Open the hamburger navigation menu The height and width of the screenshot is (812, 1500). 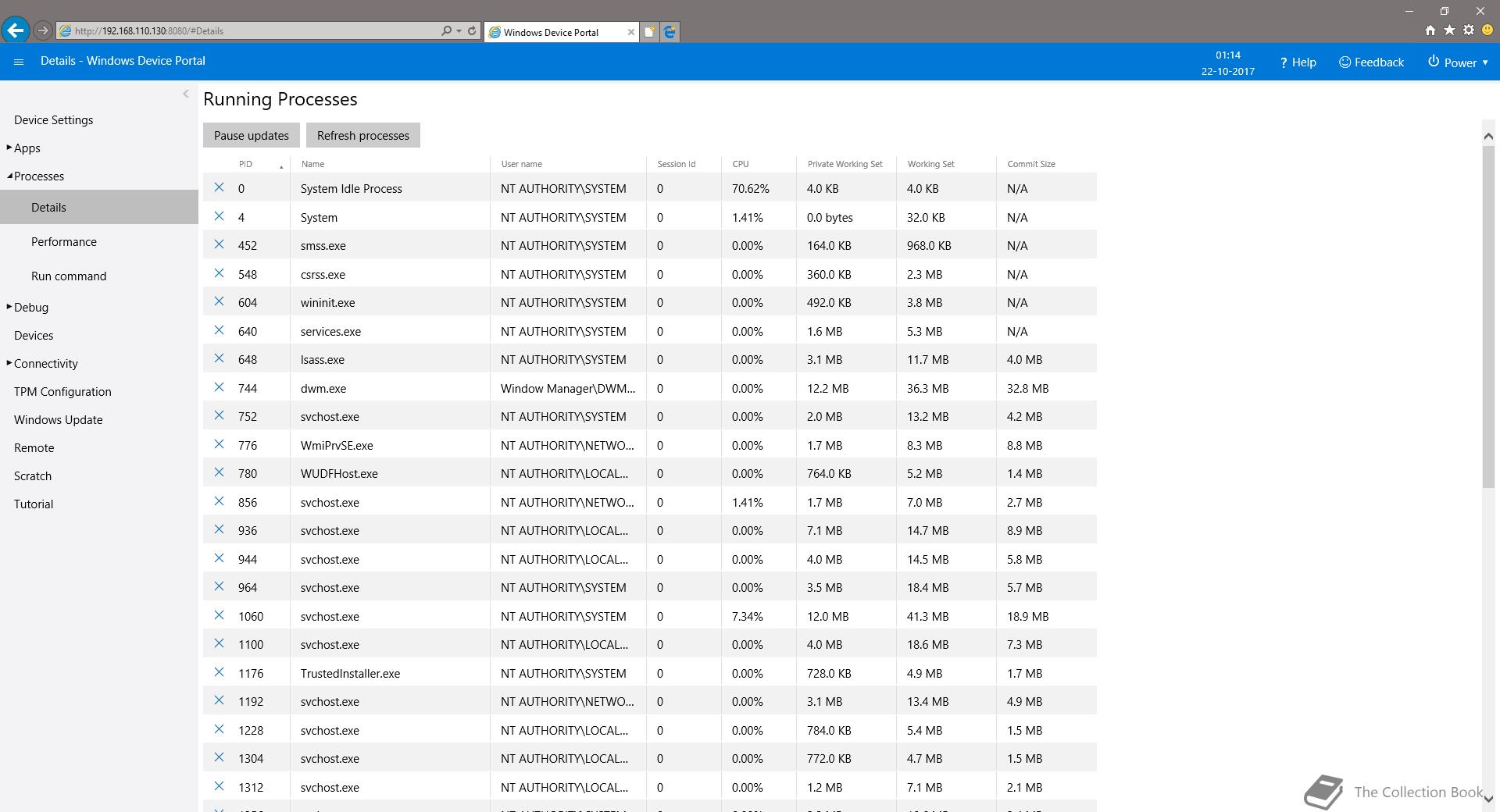pos(19,62)
